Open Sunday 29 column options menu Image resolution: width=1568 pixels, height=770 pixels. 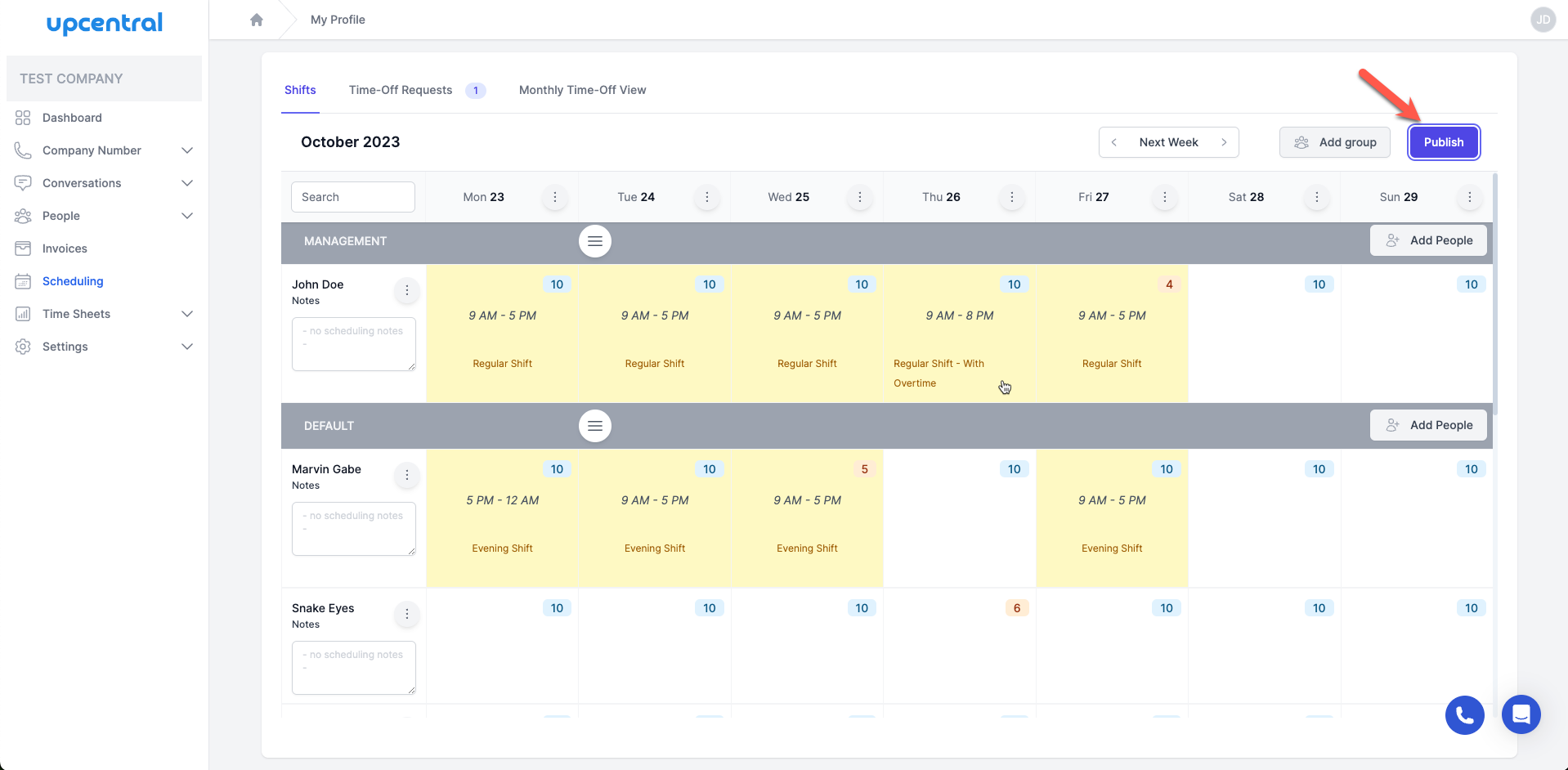coord(1469,197)
